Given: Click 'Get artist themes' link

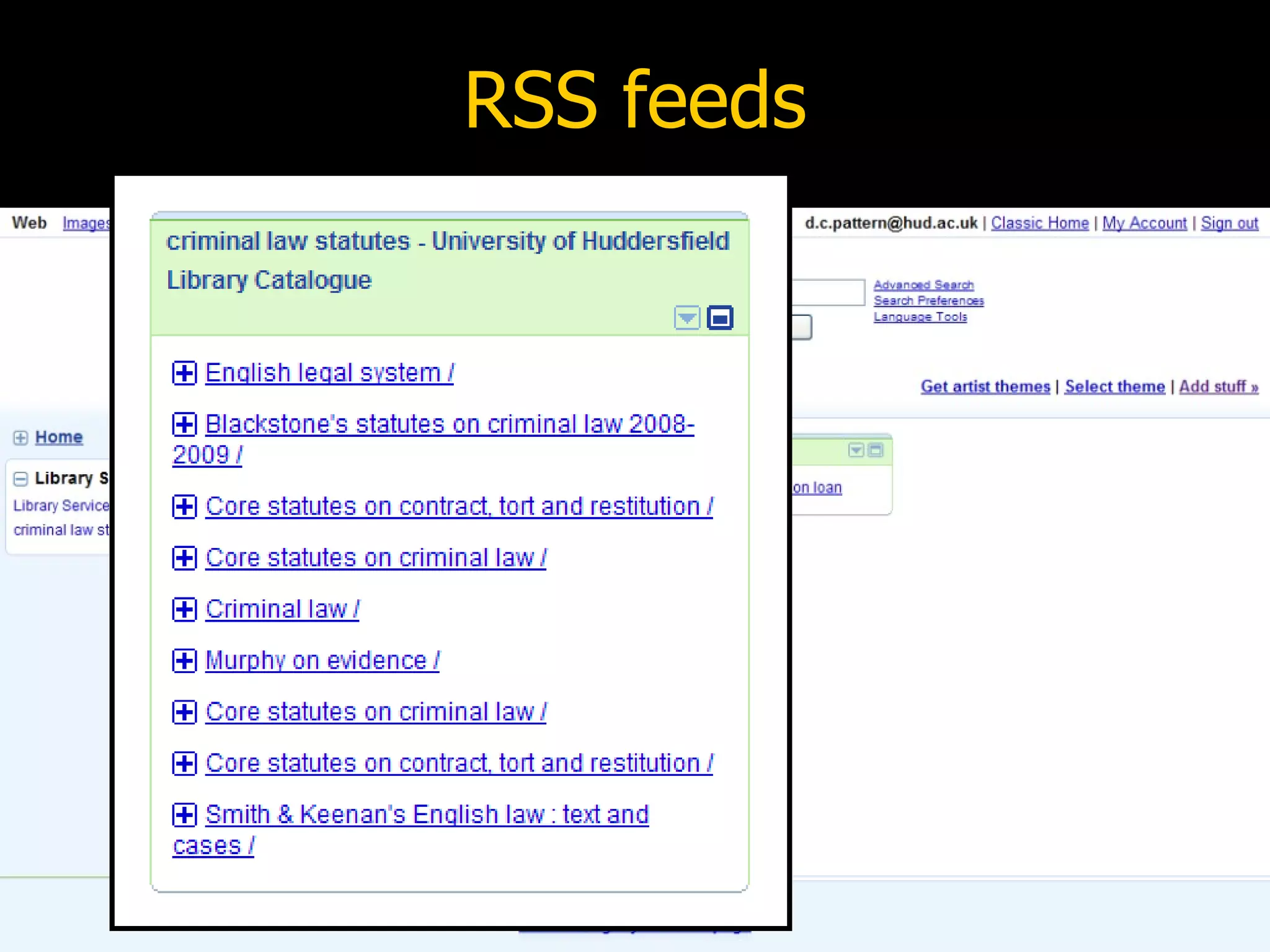Looking at the screenshot, I should 985,387.
